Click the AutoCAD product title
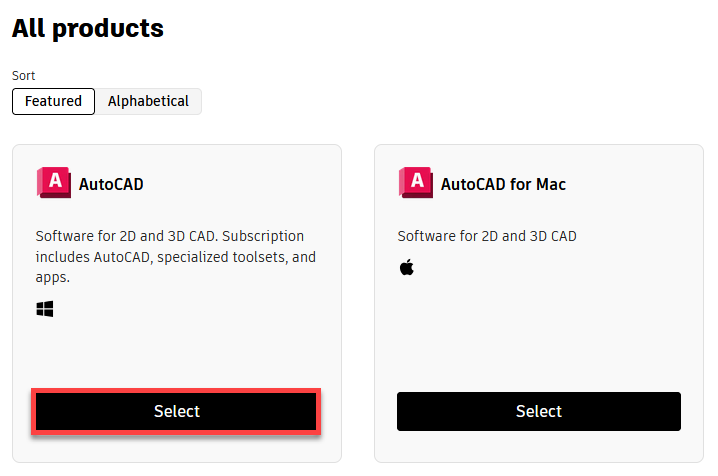Screen dimensions: 718x476 coord(111,184)
